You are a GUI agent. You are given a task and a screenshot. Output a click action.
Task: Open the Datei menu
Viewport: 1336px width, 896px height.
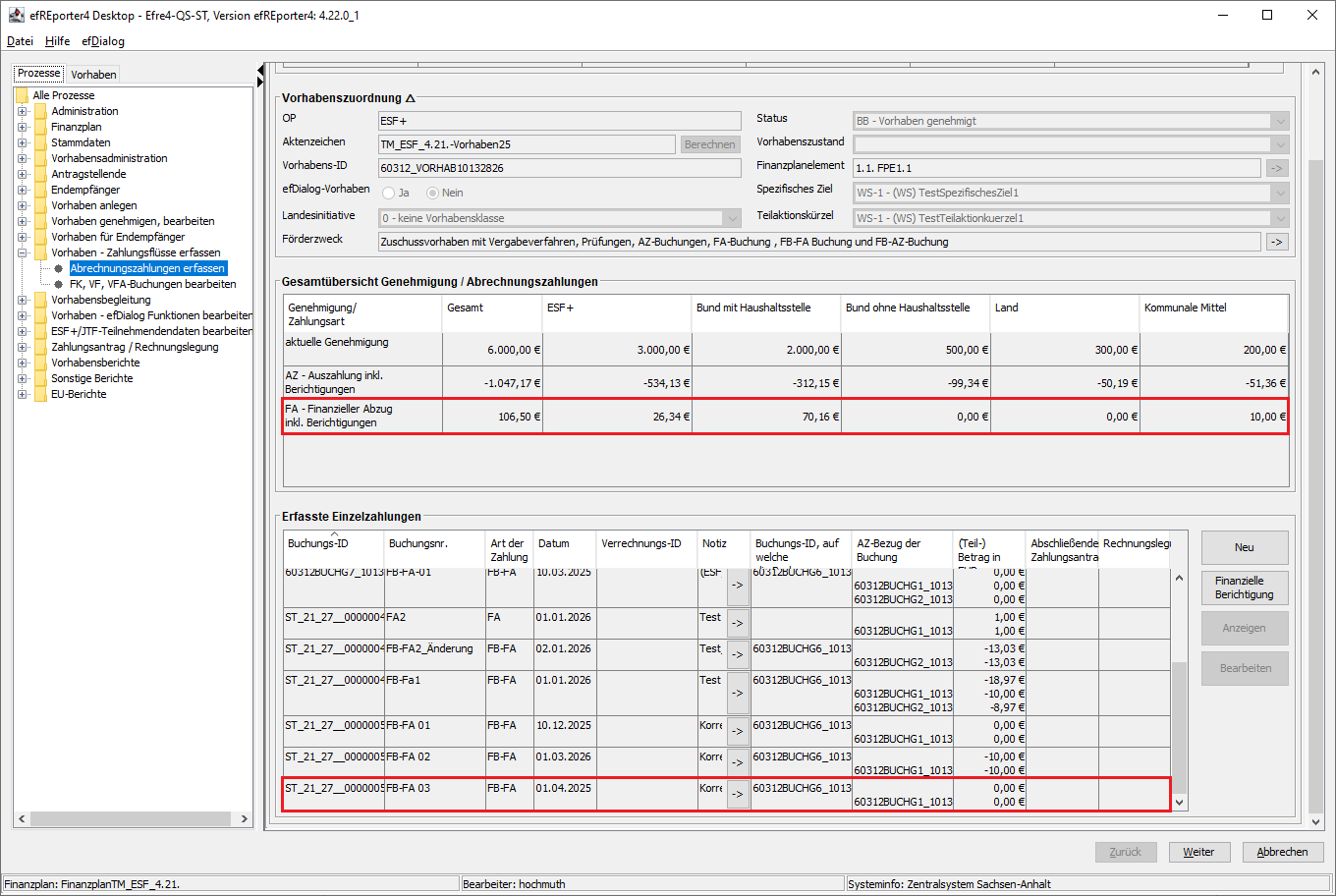coord(20,41)
